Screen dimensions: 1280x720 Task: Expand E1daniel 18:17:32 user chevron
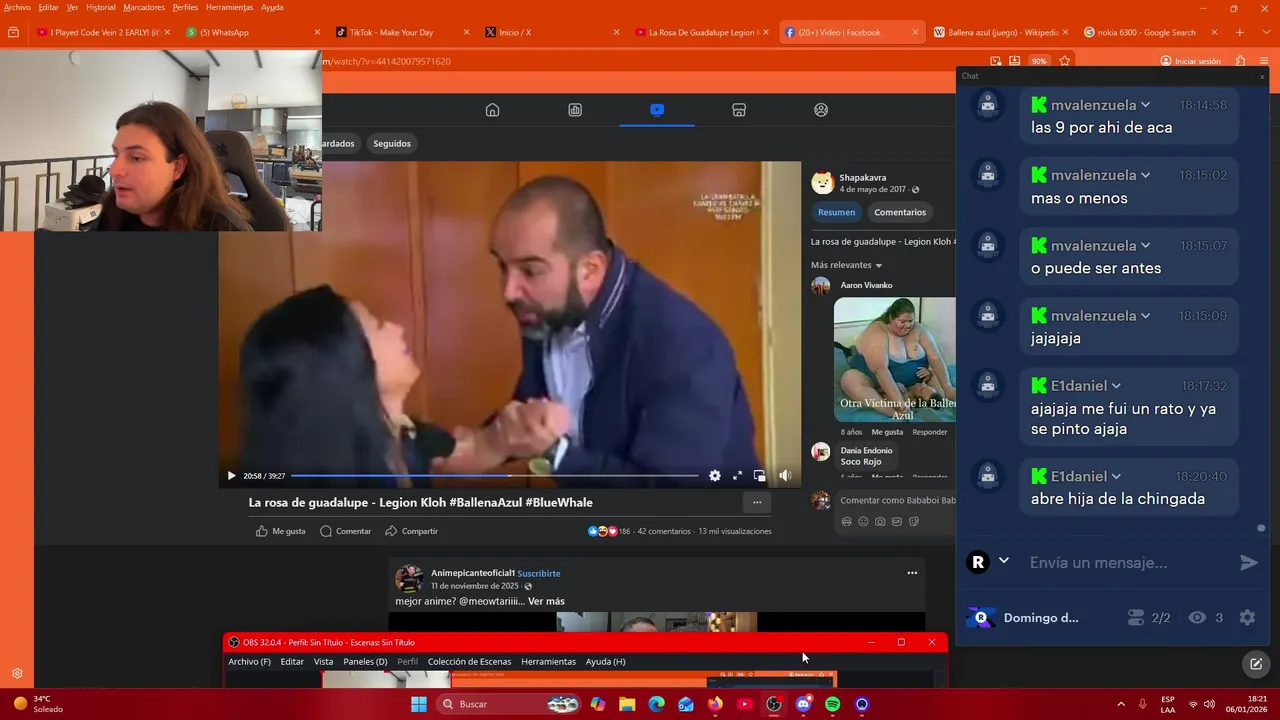(1116, 386)
